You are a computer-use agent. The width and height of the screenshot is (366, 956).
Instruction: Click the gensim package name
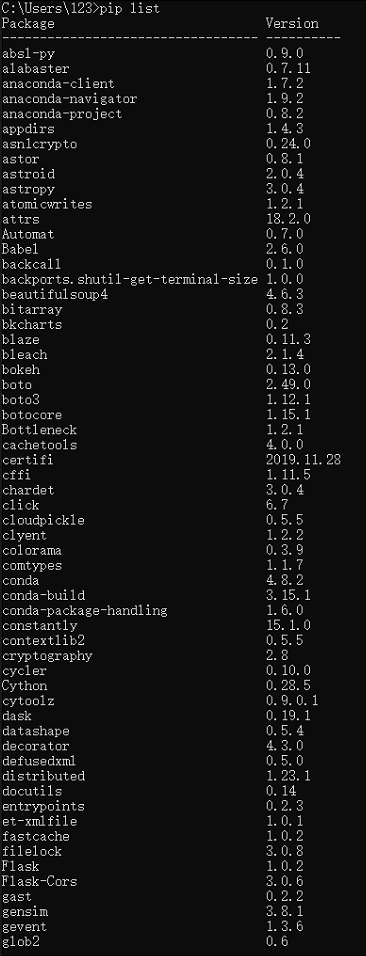(24, 911)
